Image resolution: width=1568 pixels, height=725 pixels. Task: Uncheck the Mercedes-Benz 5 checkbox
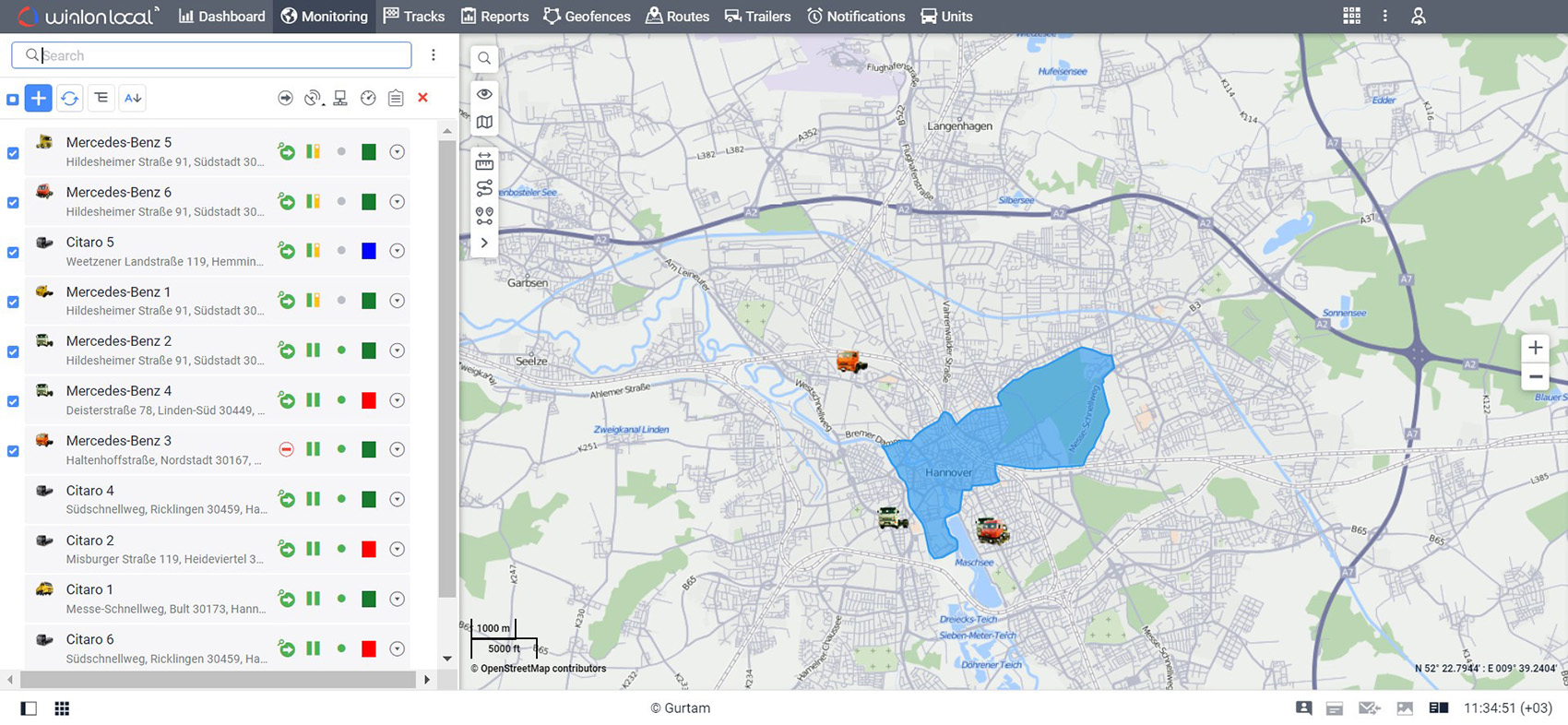(13, 153)
